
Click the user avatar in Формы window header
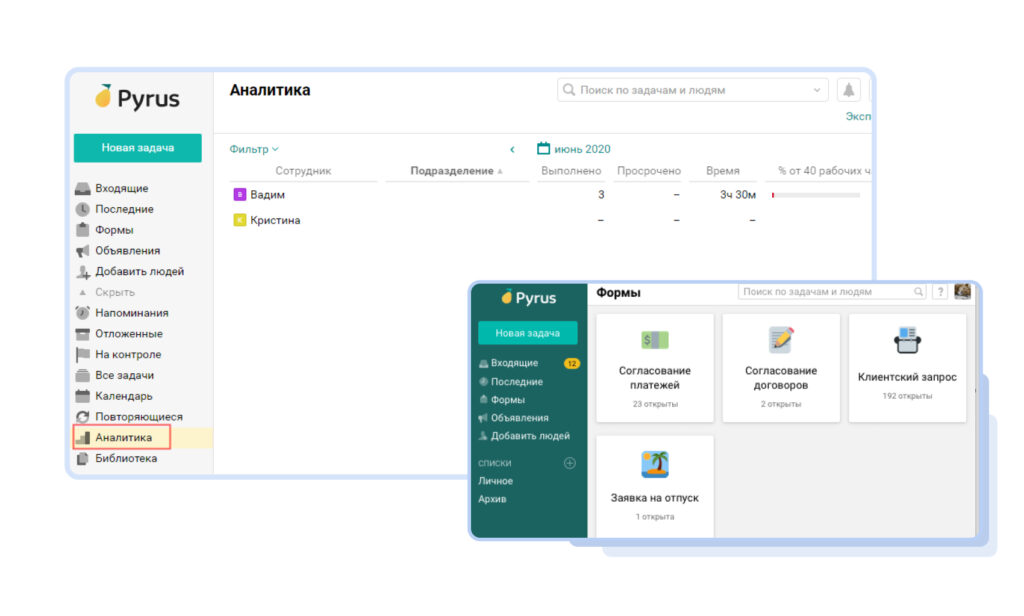tap(962, 291)
